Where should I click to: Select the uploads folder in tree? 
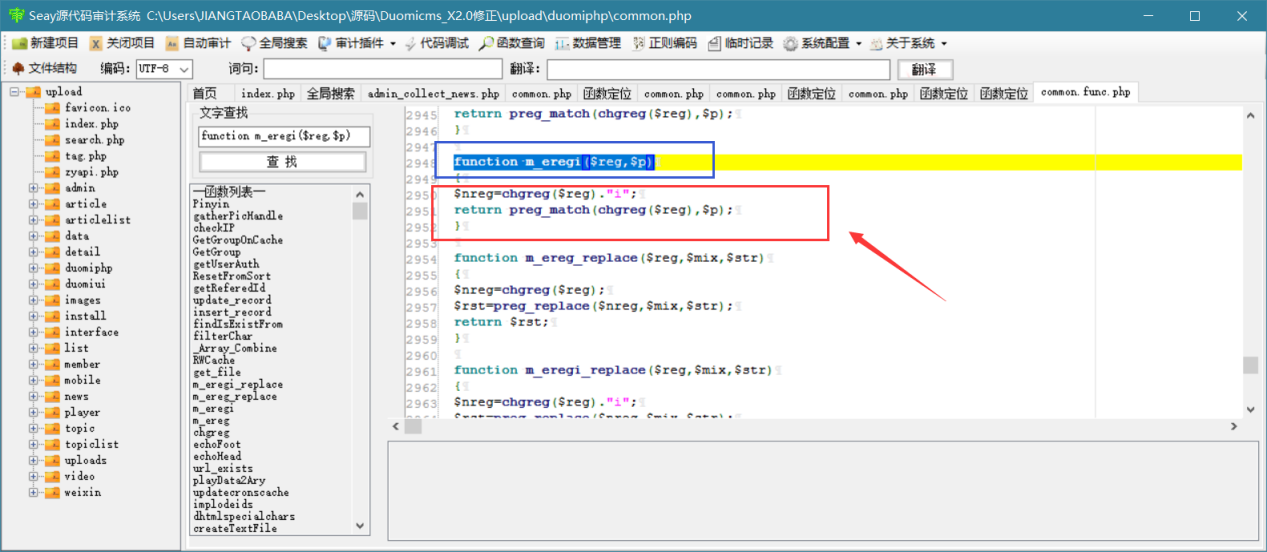[x=86, y=460]
